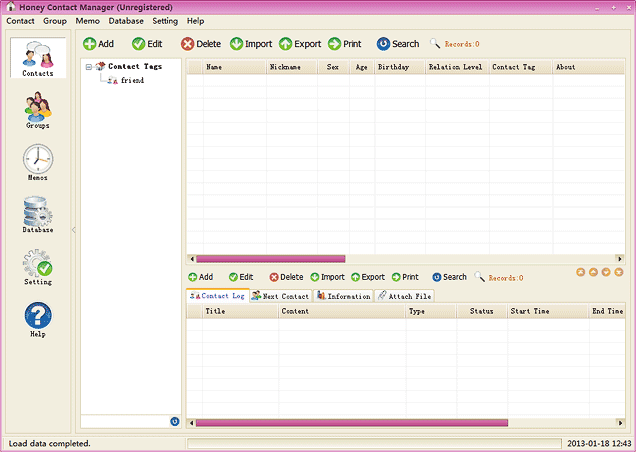Open the Help menu

196,21
